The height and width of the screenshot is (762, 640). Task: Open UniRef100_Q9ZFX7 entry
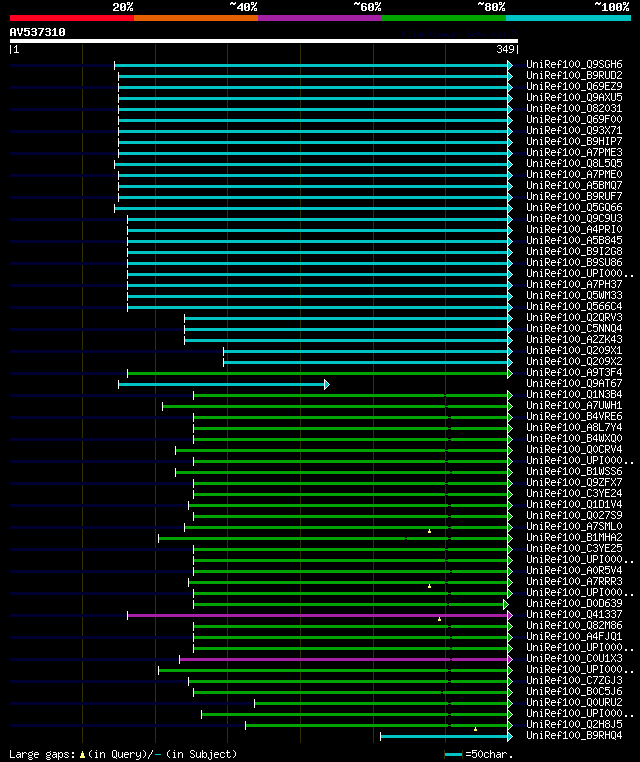[574, 483]
